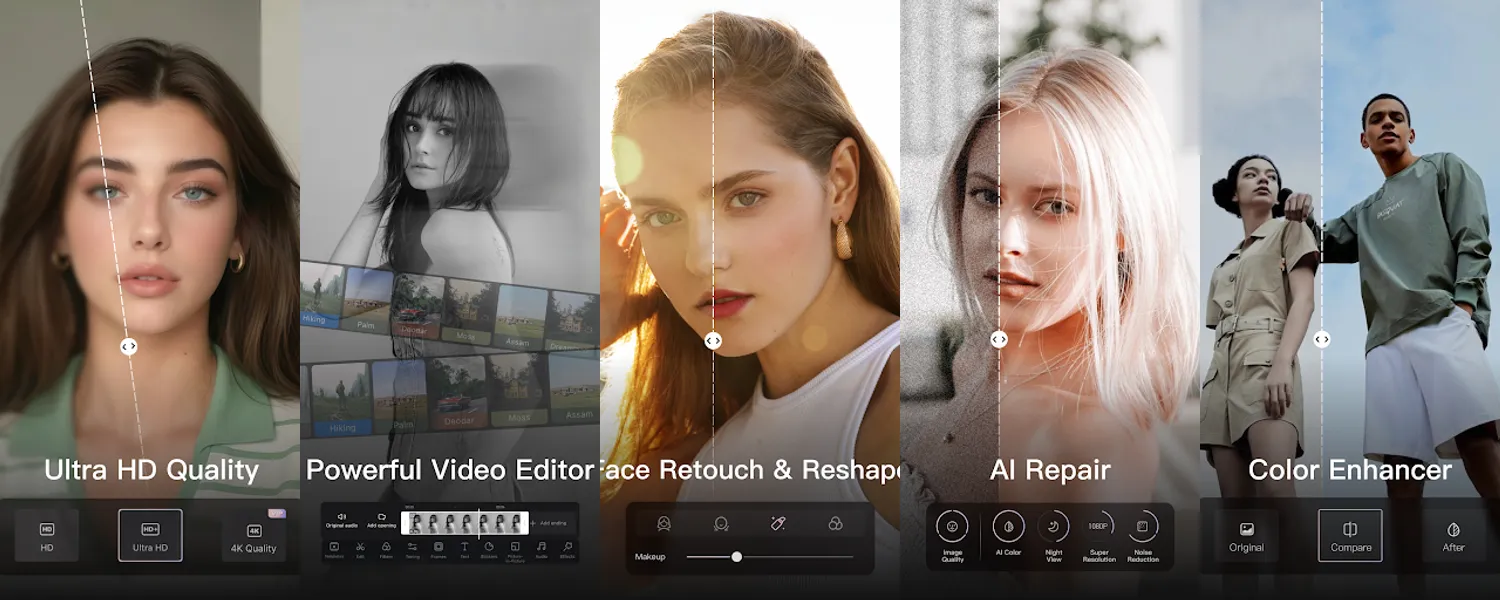
Task: Select the Makeup brush icon in retouch bar
Action: pos(778,523)
